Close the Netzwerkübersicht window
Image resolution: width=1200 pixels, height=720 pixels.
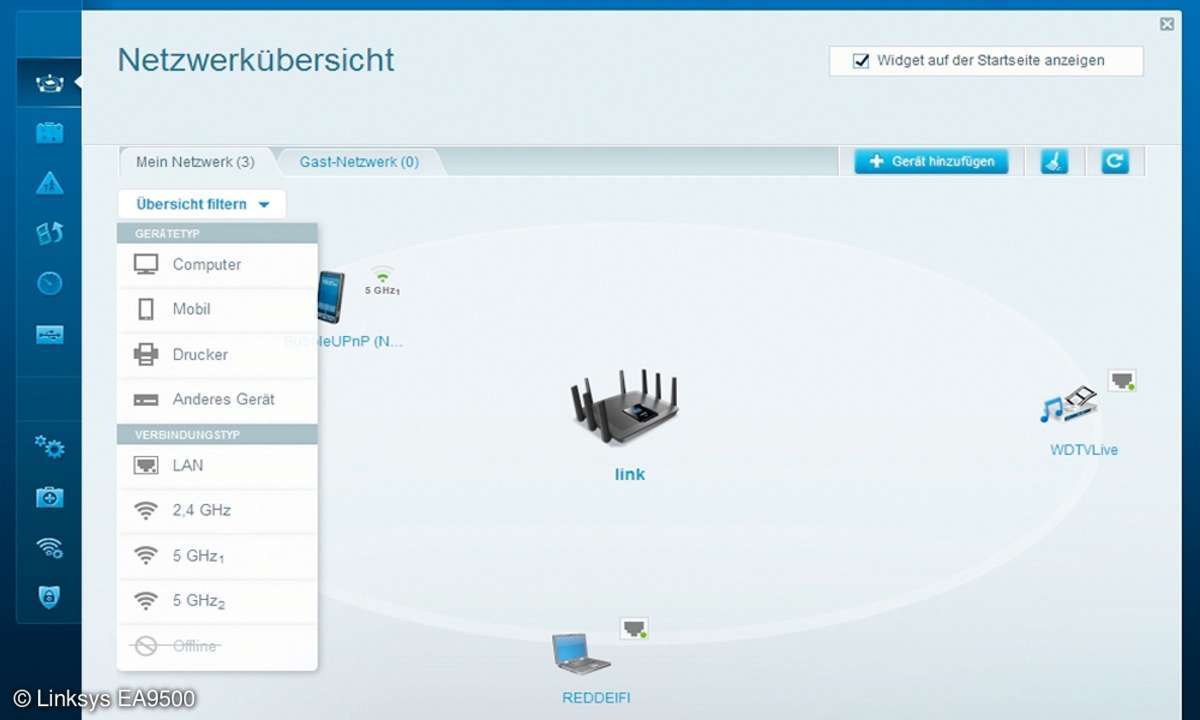(1167, 24)
